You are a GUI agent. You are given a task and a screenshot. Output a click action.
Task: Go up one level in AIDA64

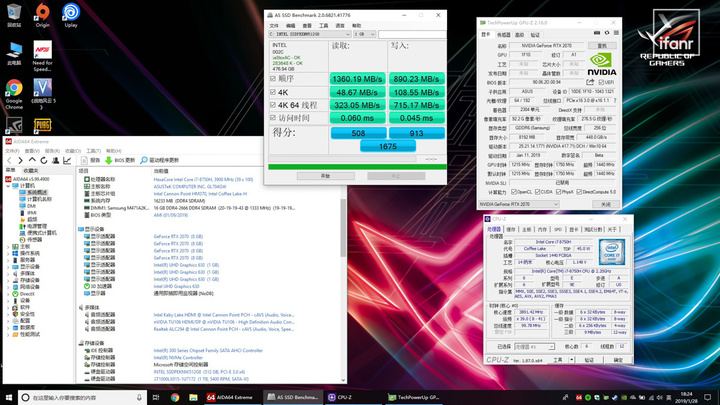pos(32,160)
